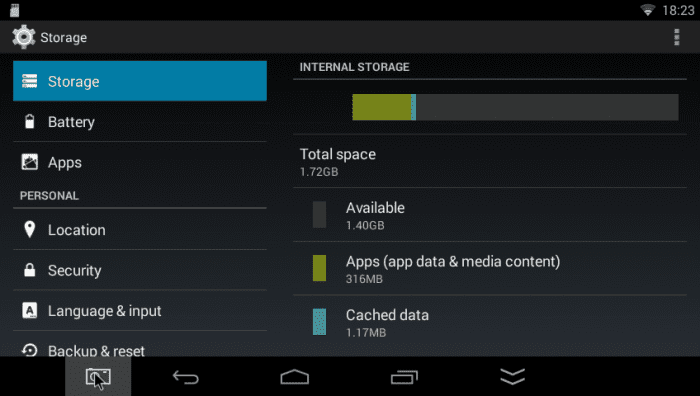
Task: Open Security settings
Action: pos(140,270)
